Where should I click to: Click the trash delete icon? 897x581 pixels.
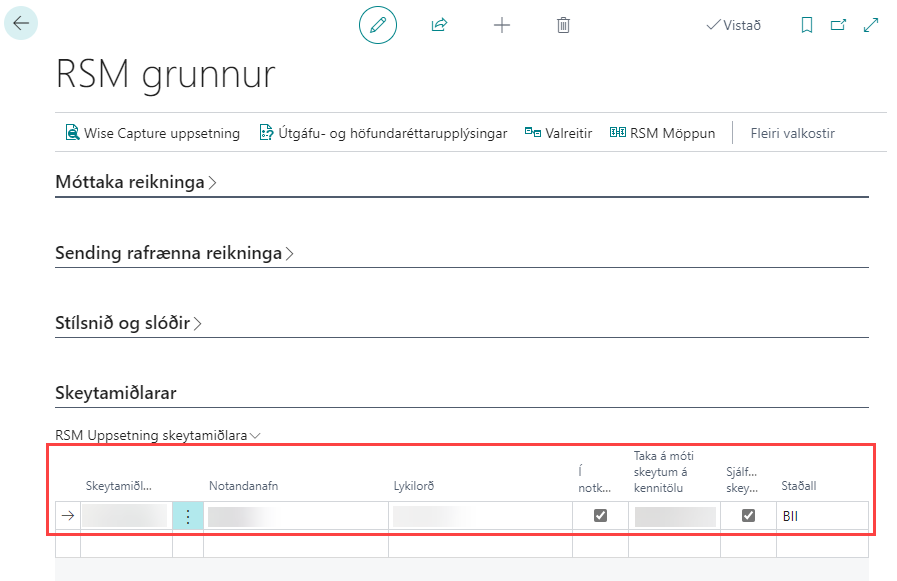pyautogui.click(x=563, y=25)
